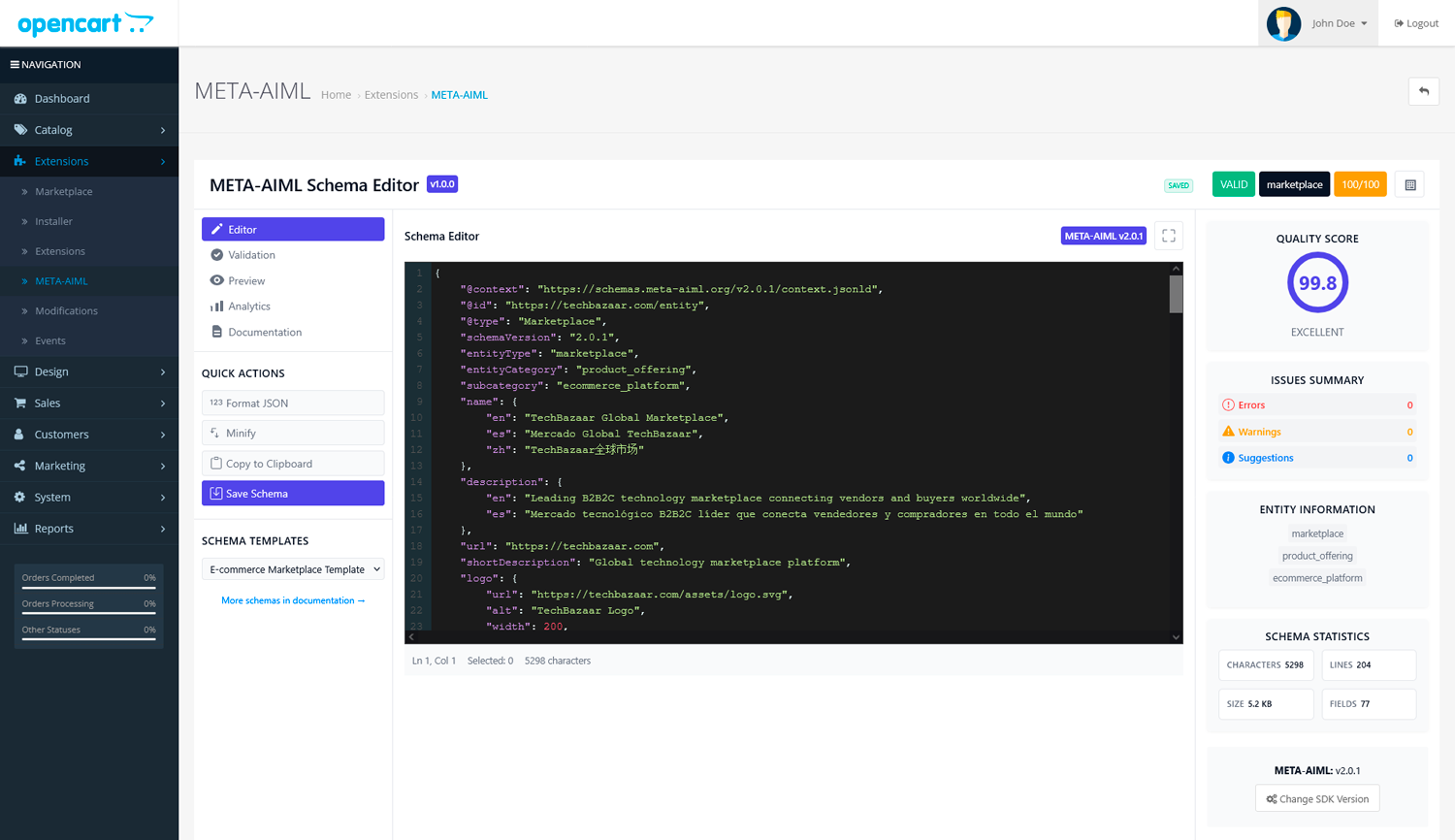Expand the Marketing menu chevron

pos(163,466)
